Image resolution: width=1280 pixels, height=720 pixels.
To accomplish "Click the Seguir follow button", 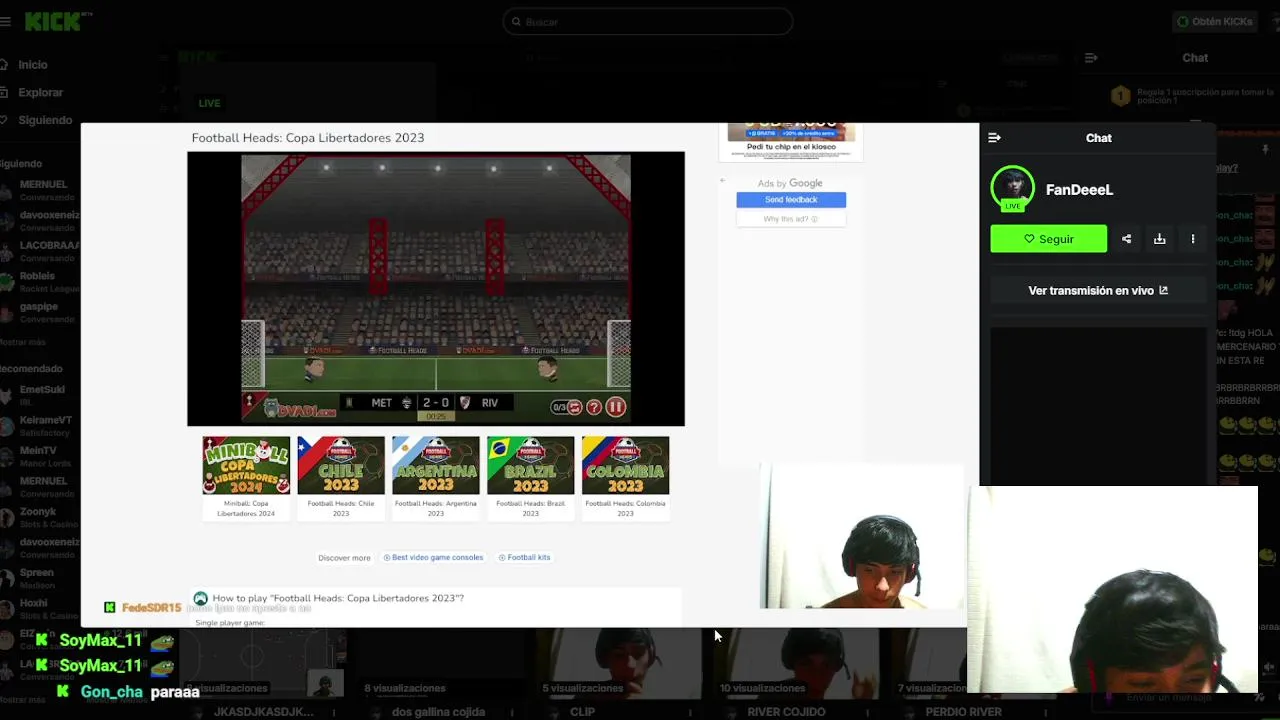I will (1049, 239).
